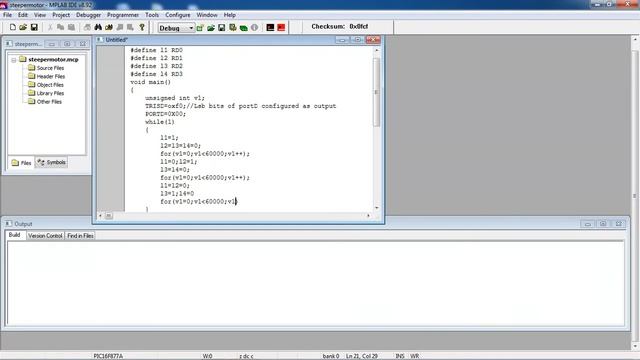Click the Checksum value in the toolbar
This screenshot has width=640, height=360.
pyautogui.click(x=358, y=27)
